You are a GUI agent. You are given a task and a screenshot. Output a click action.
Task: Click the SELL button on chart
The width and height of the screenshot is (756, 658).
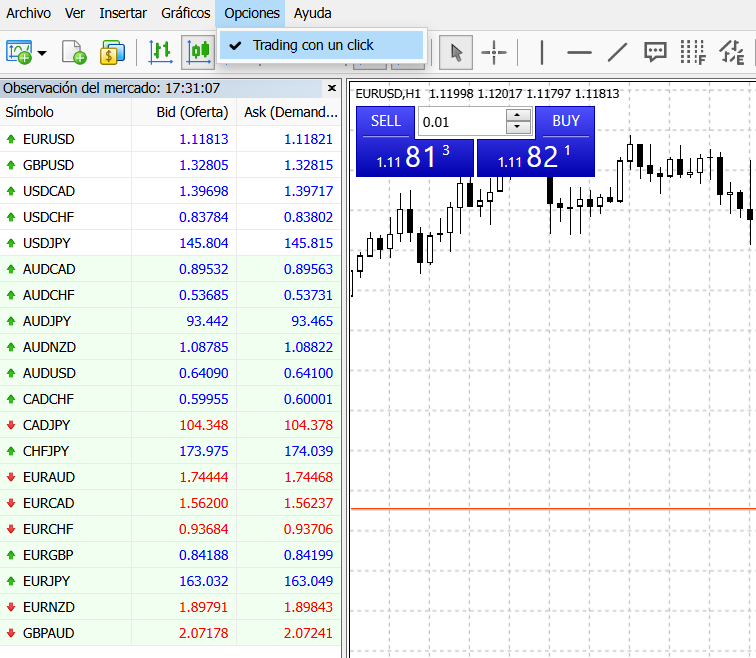386,121
